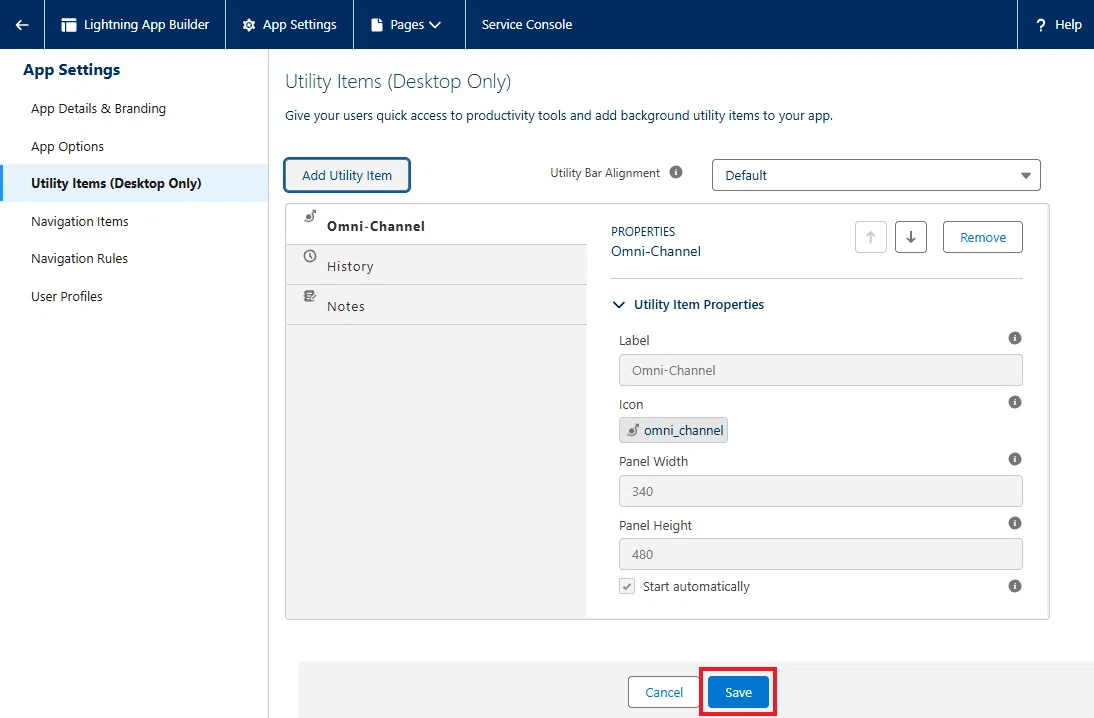Open Lightning App Builder
The height and width of the screenshot is (718, 1094).
[x=135, y=24]
